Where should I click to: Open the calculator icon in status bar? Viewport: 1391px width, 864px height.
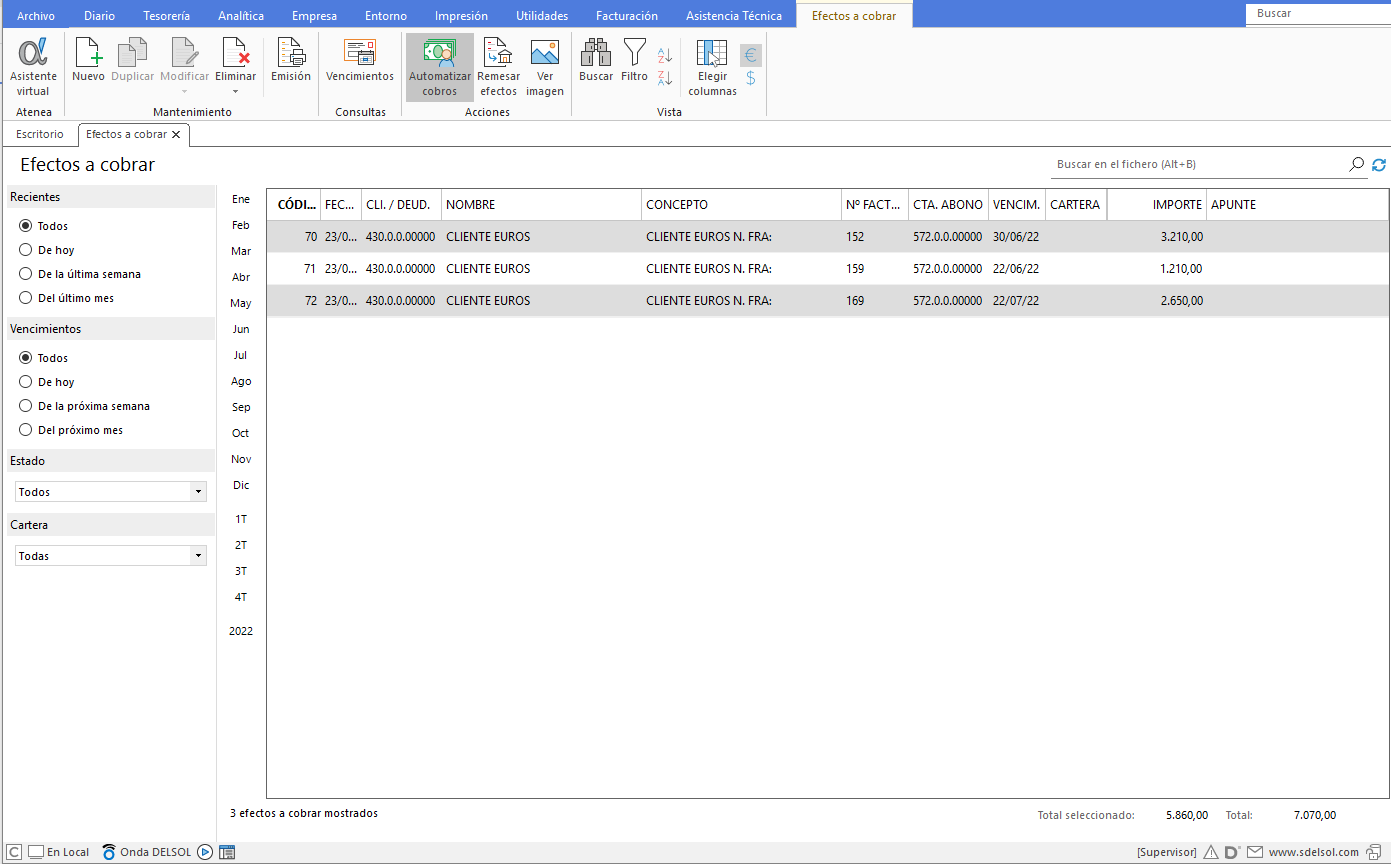[227, 852]
